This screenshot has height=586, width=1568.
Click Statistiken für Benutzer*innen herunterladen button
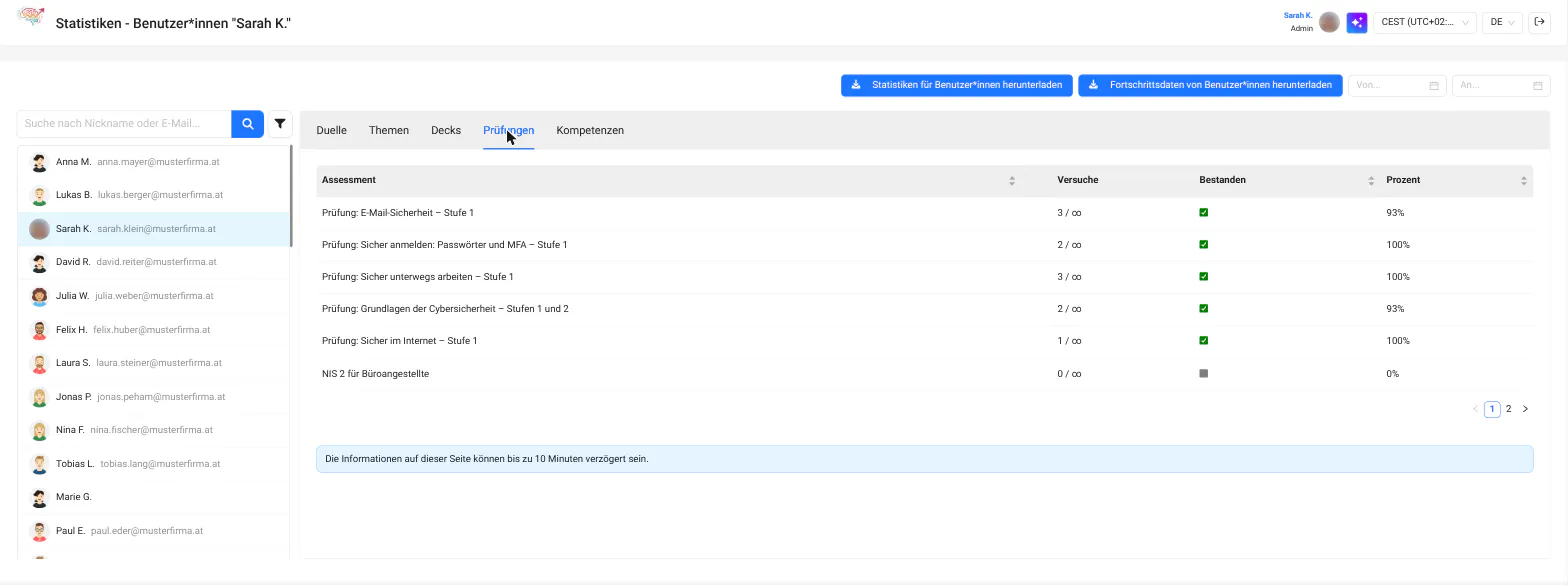click(x=957, y=86)
